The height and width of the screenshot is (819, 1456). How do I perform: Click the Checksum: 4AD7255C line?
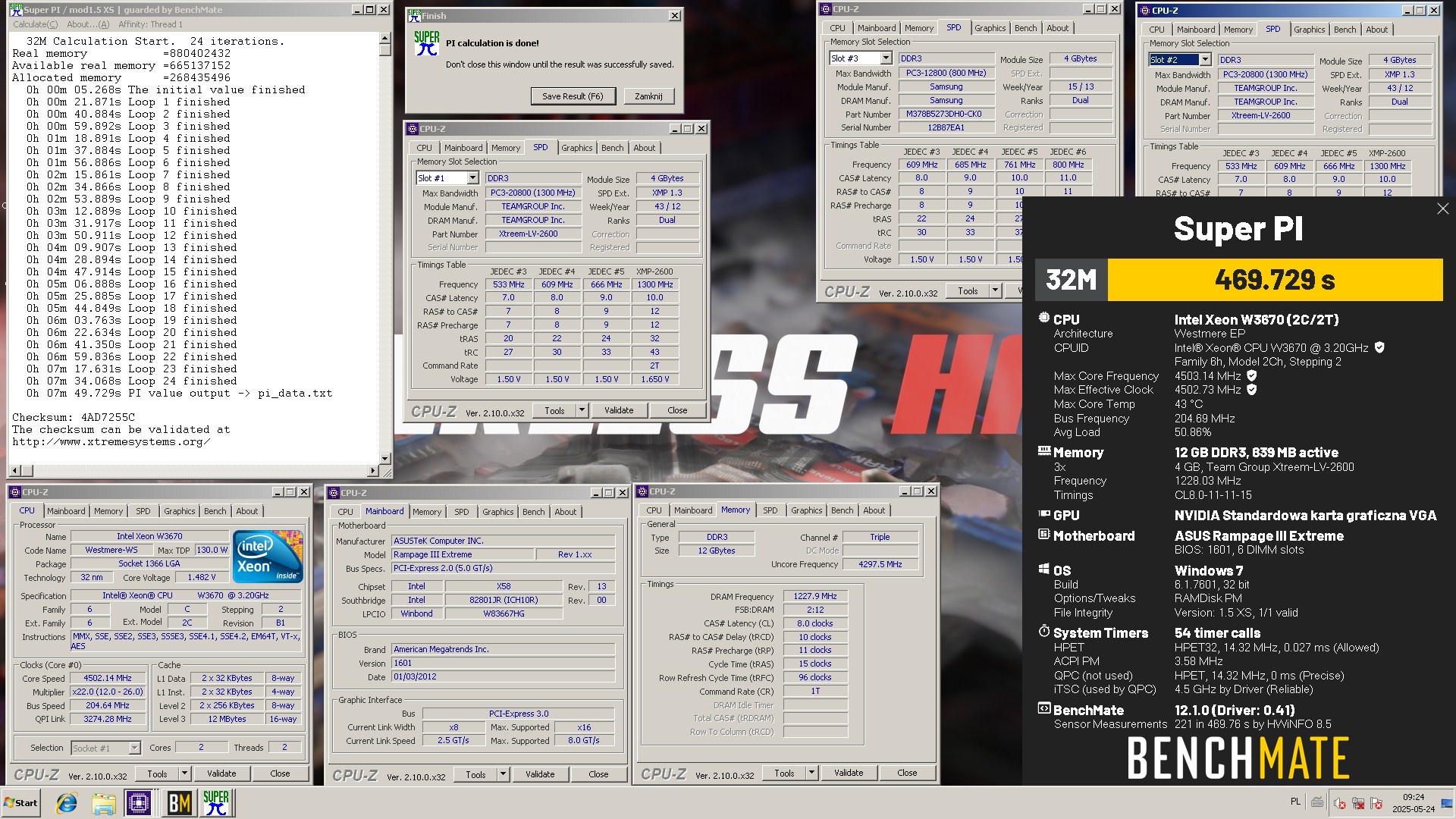click(x=74, y=417)
